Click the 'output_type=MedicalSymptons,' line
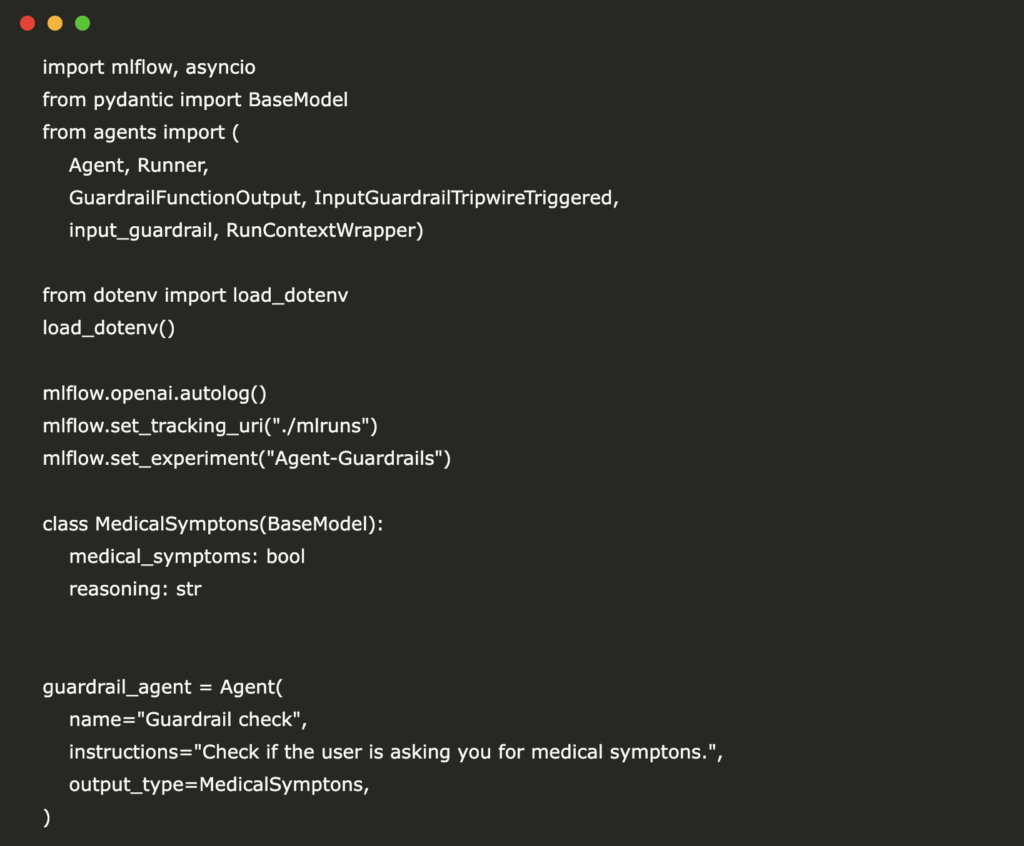This screenshot has height=846, width=1024. (219, 785)
